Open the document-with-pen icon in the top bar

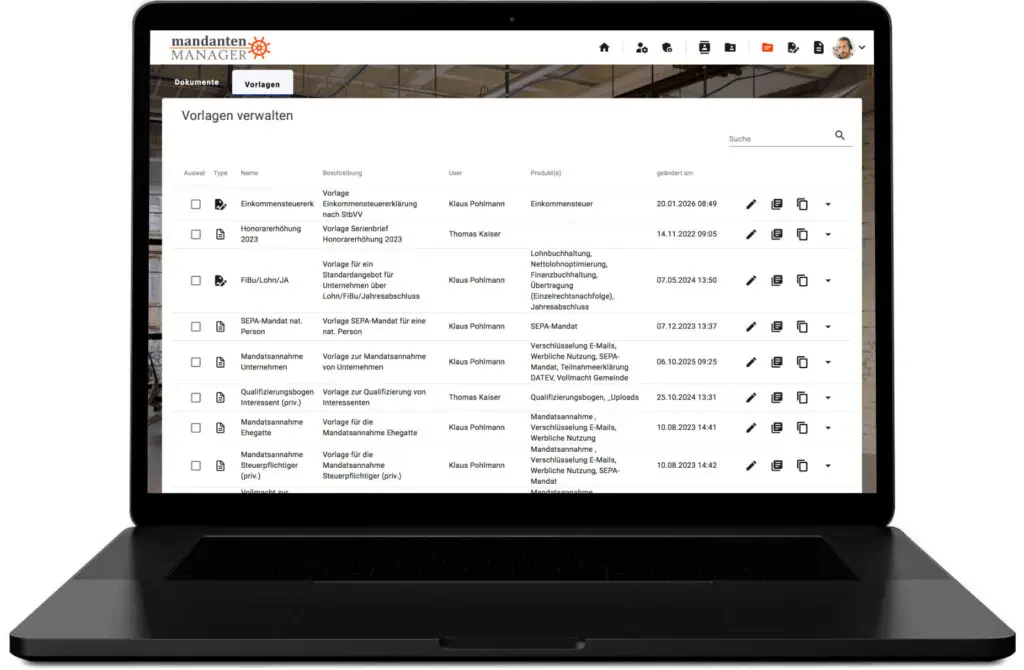[793, 47]
